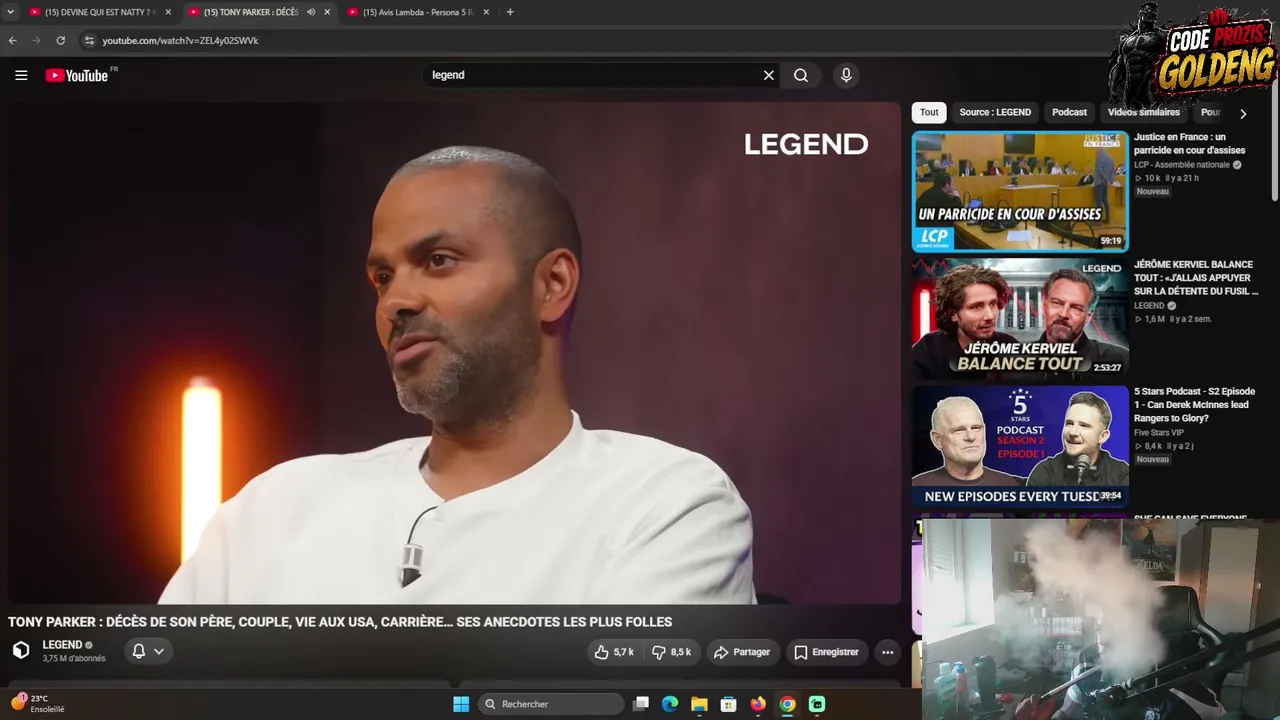This screenshot has width=1280, height=720.
Task: Go back in browser history
Action: 13,41
